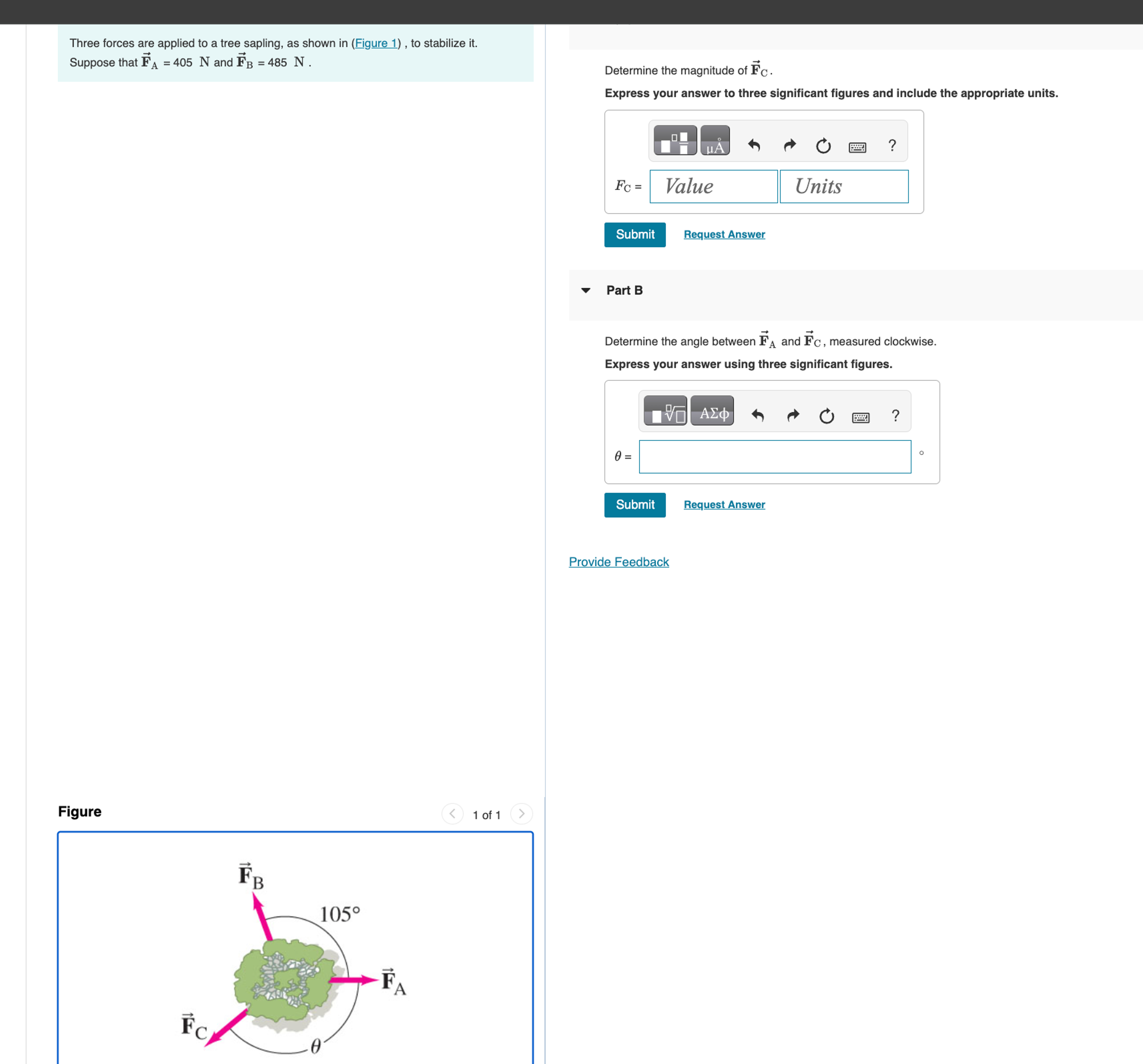
Task: Open the ΑΣφ Greek symbols palette in Part B
Action: pos(712,410)
